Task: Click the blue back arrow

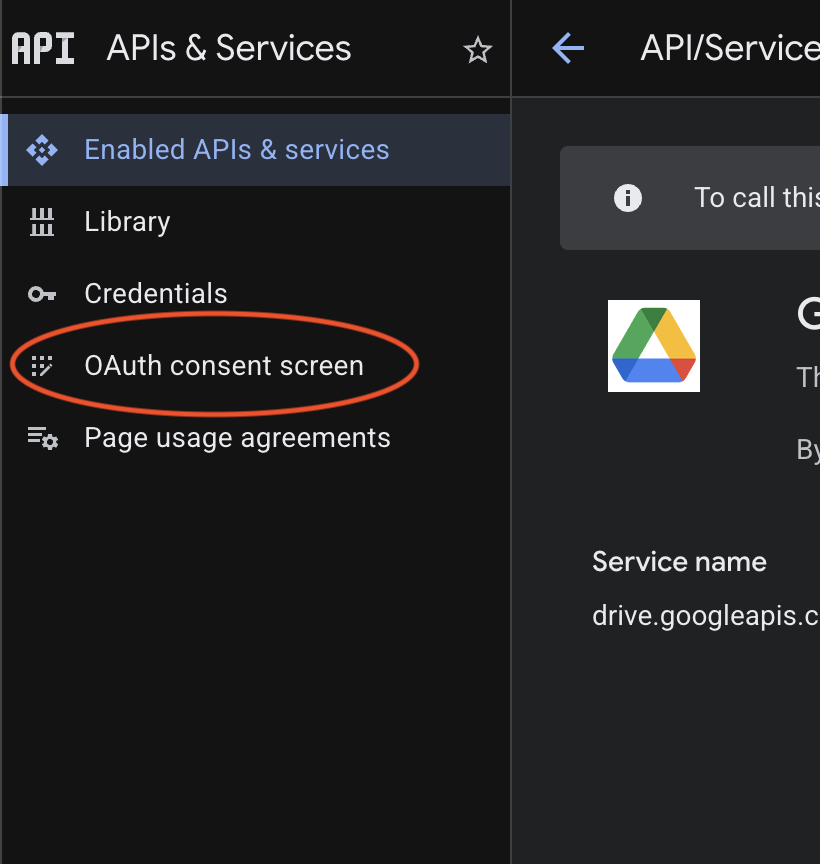Action: tap(567, 48)
